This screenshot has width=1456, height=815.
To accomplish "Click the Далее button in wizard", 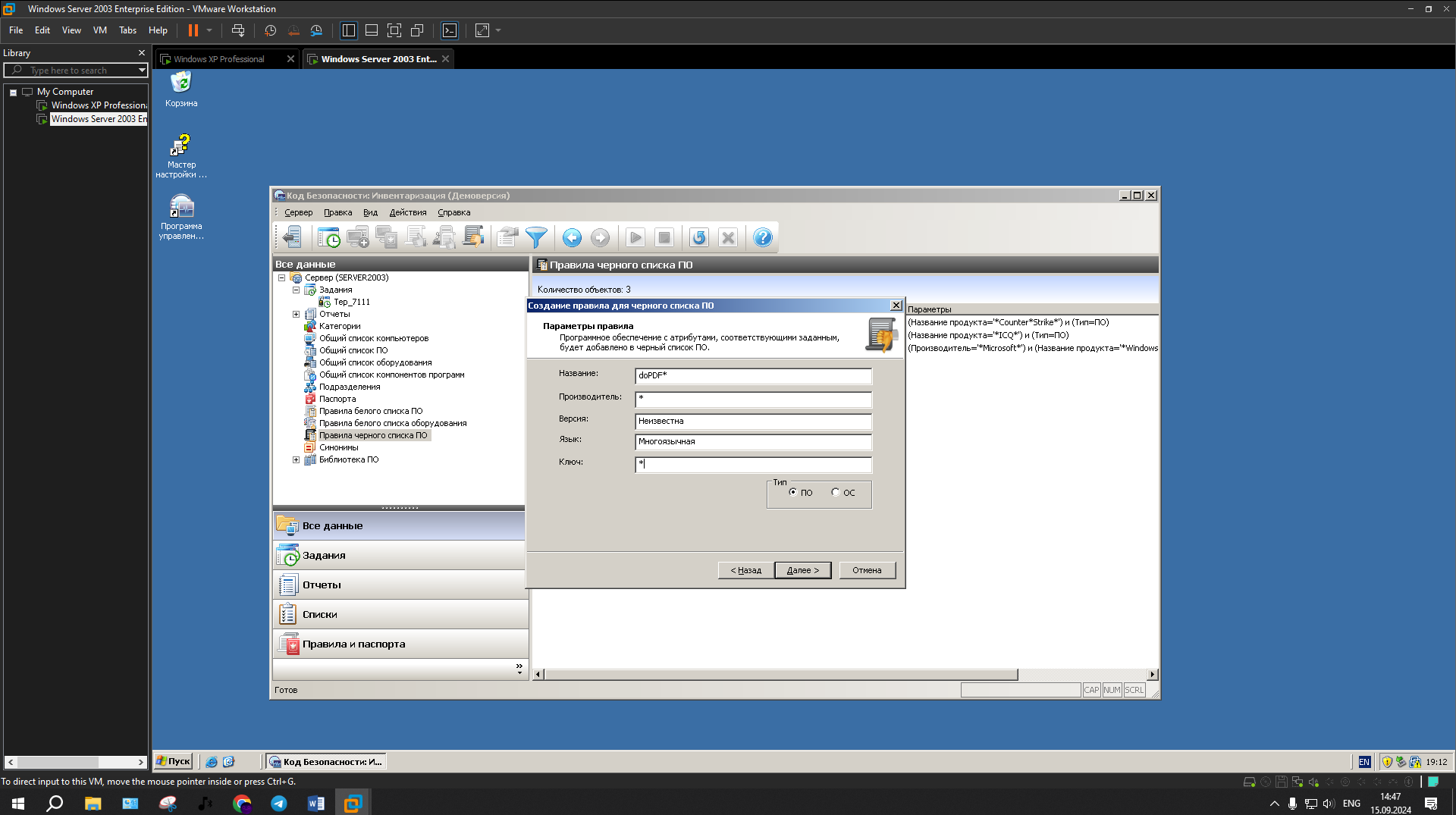I will 802,570.
